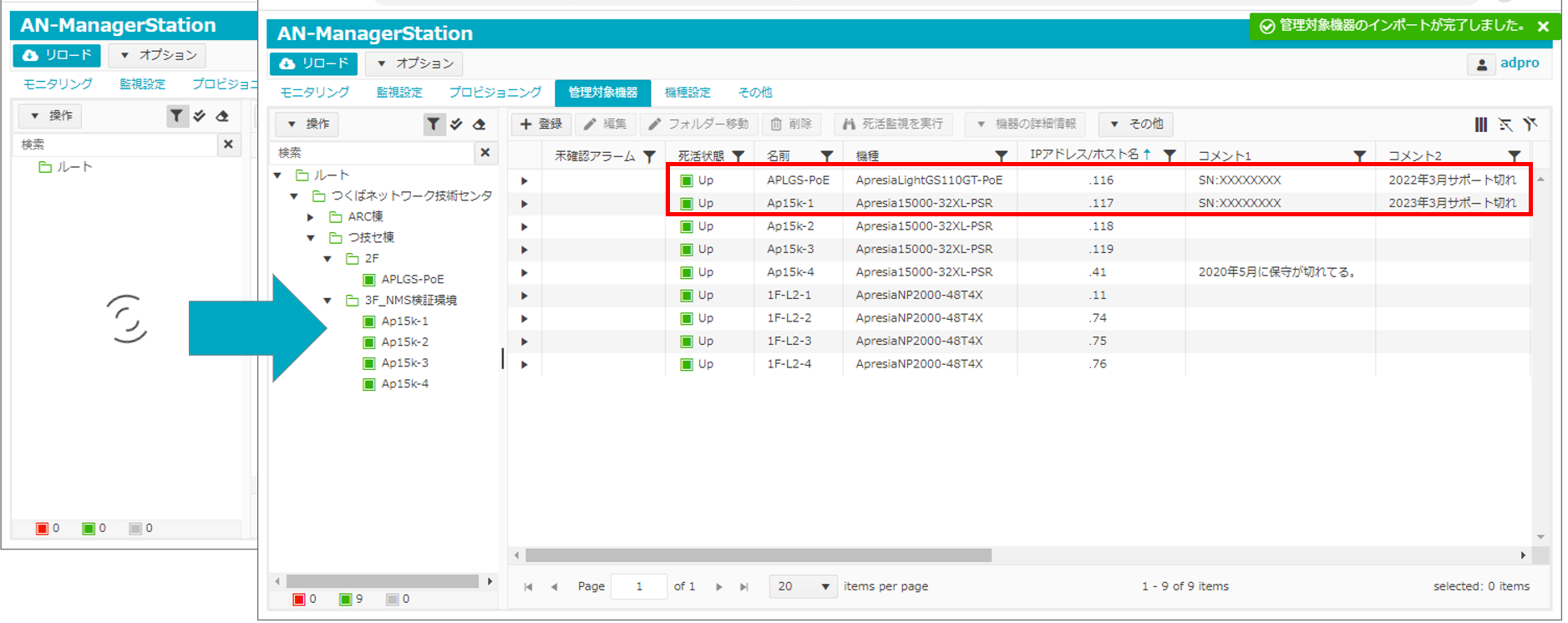The height and width of the screenshot is (623, 1568).
Task: Click リロード in the background window
Action: pos(57,55)
